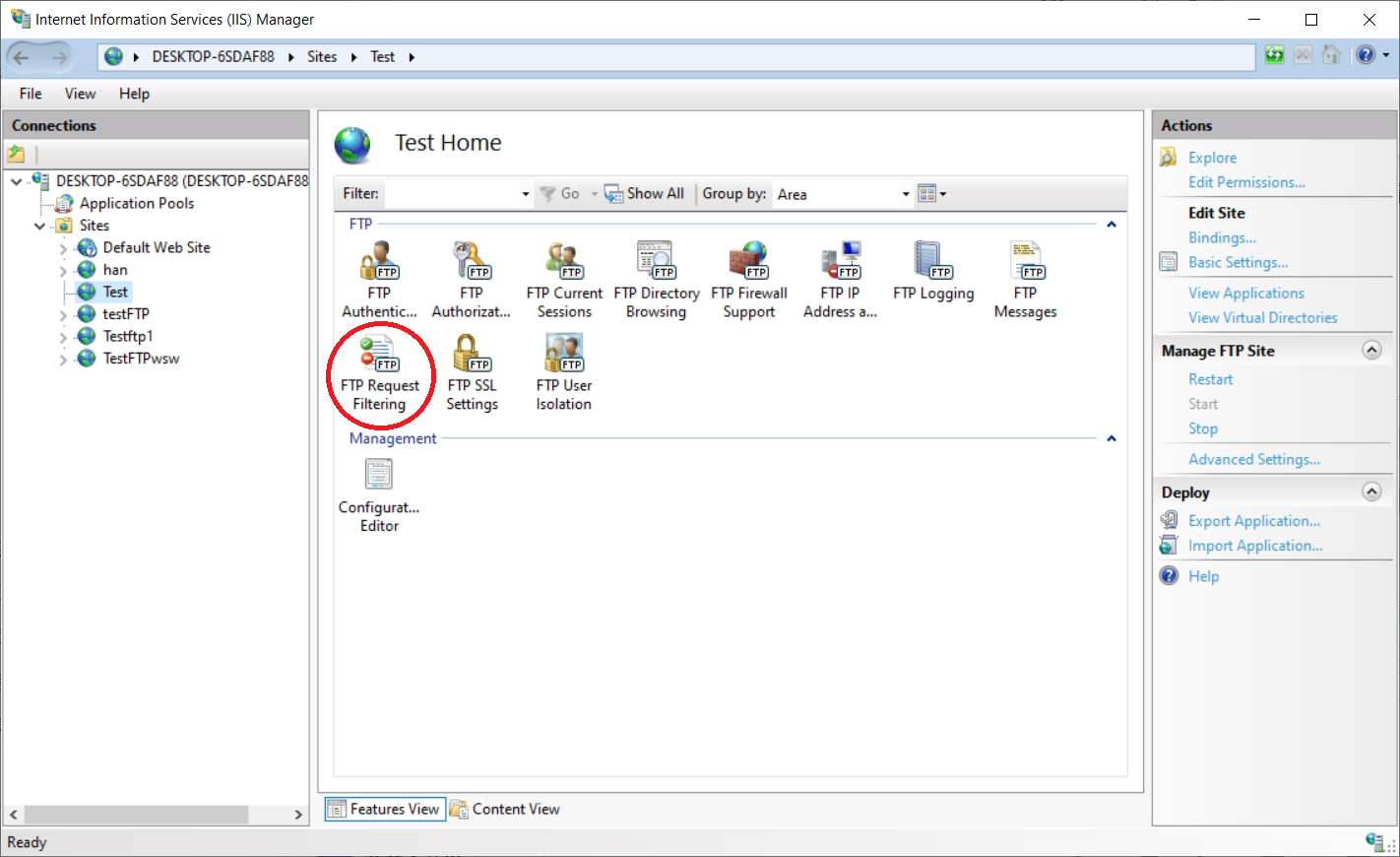Open the Filter dropdown arrow
Image resolution: width=1400 pixels, height=857 pixels.
coord(526,194)
